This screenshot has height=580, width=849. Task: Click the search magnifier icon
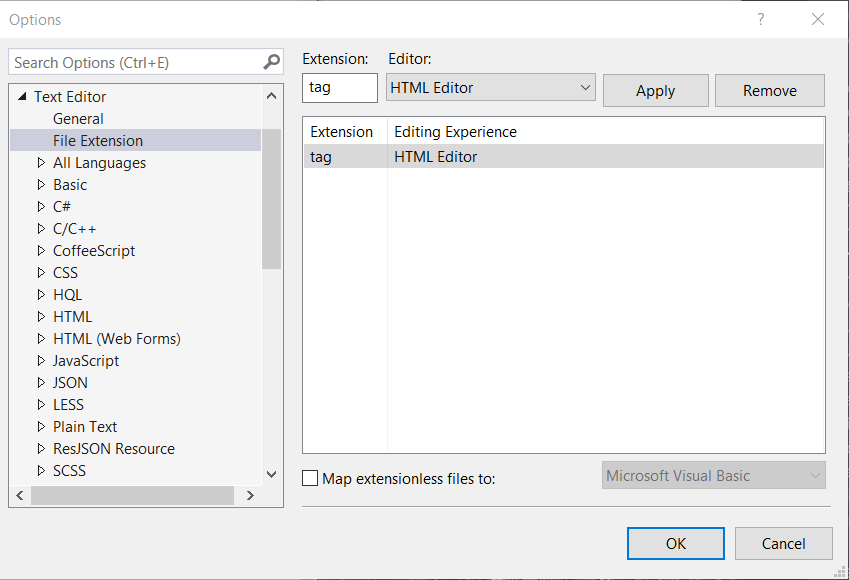click(269, 62)
